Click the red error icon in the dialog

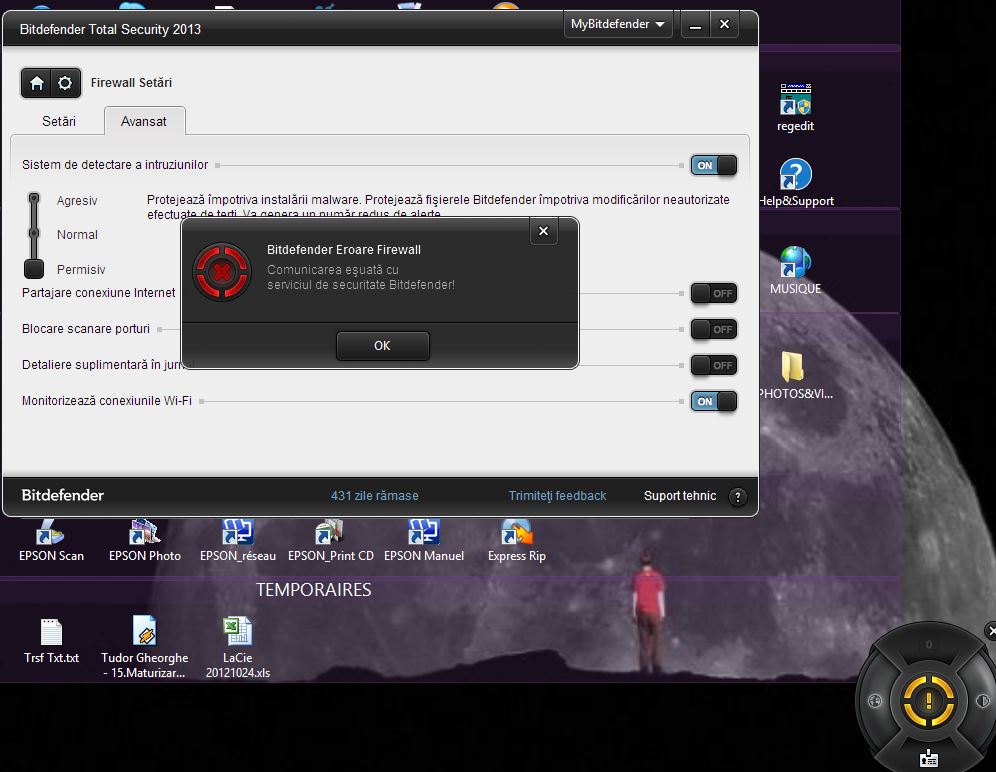(222, 272)
